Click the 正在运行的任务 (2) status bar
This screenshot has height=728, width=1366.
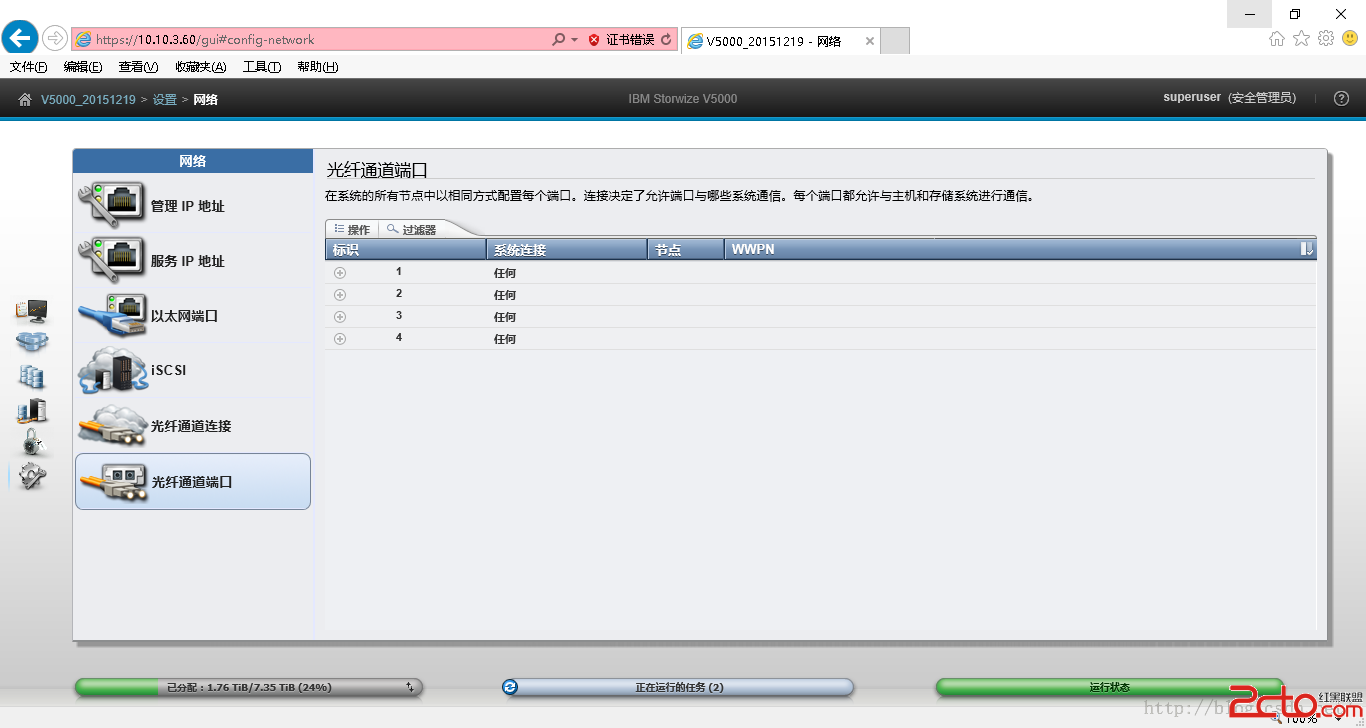[678, 687]
